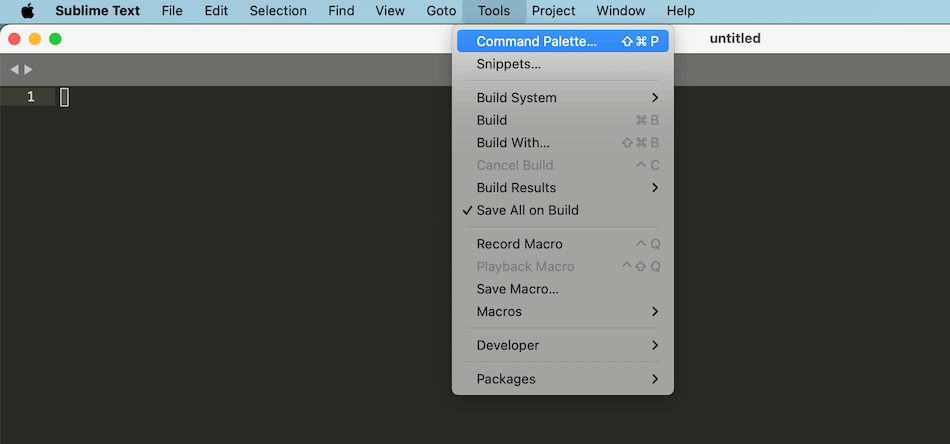Open the Selection menu

pyautogui.click(x=278, y=11)
